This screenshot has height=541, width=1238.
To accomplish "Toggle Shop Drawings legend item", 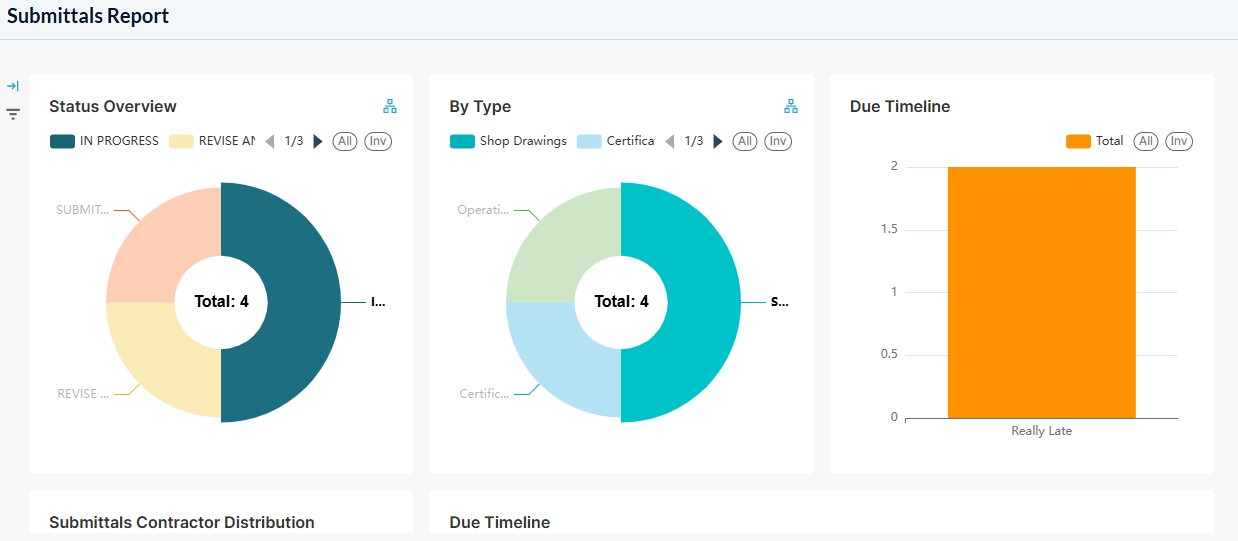I will coord(508,141).
